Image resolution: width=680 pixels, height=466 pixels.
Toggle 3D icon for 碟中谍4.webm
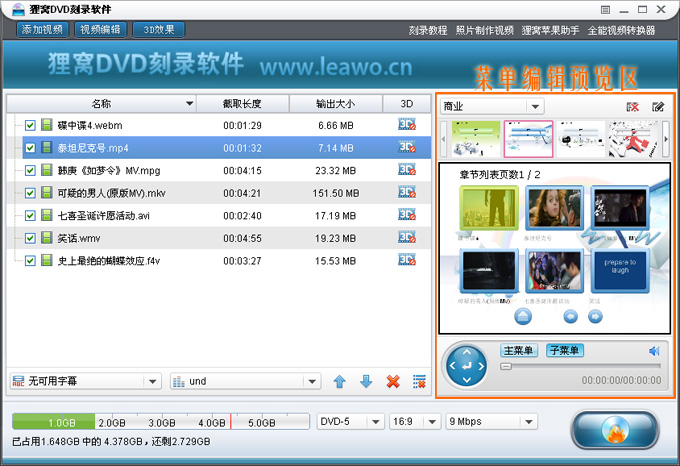(x=407, y=125)
